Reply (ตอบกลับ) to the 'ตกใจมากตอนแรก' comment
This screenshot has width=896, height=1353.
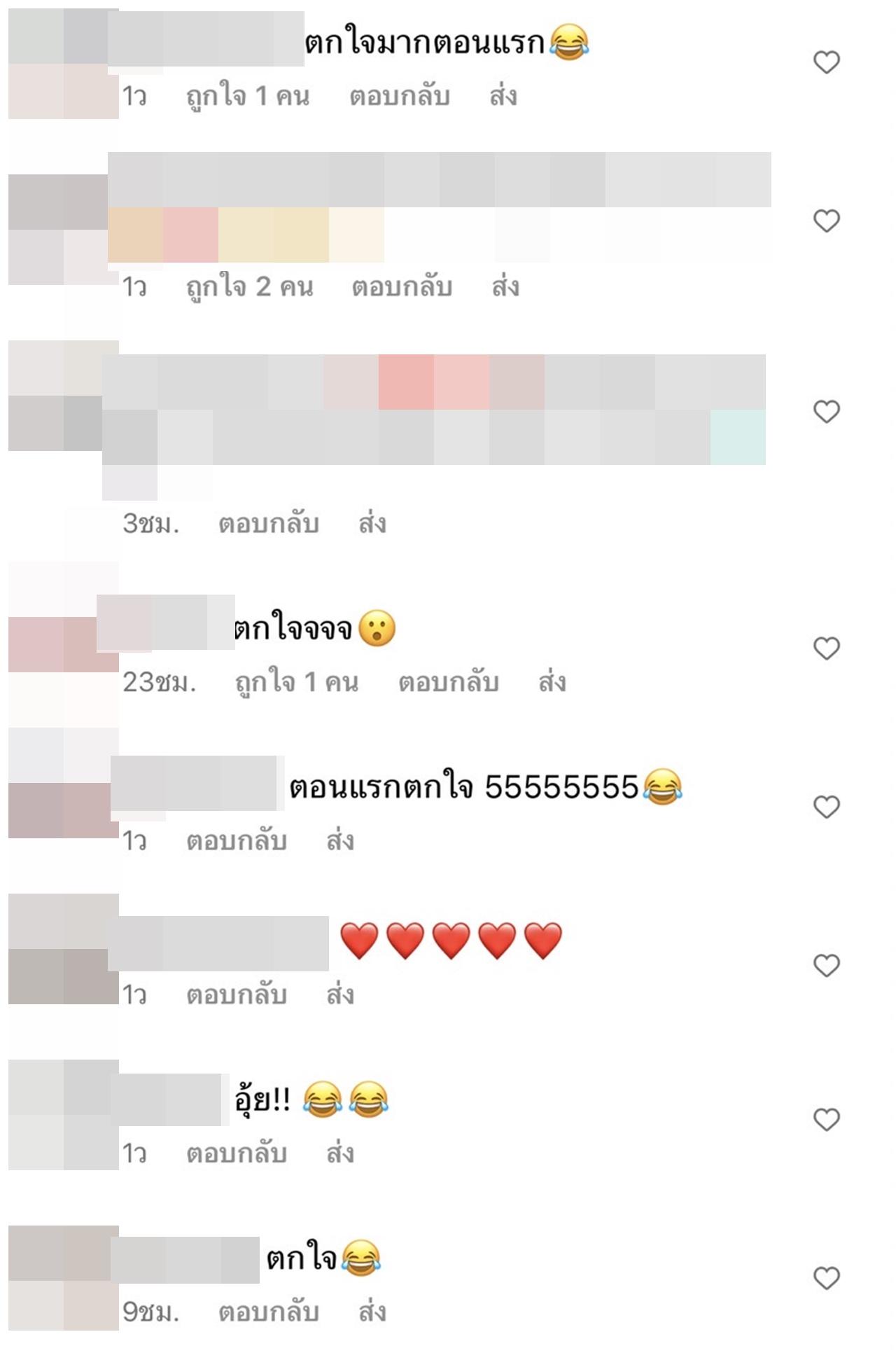coord(399,96)
